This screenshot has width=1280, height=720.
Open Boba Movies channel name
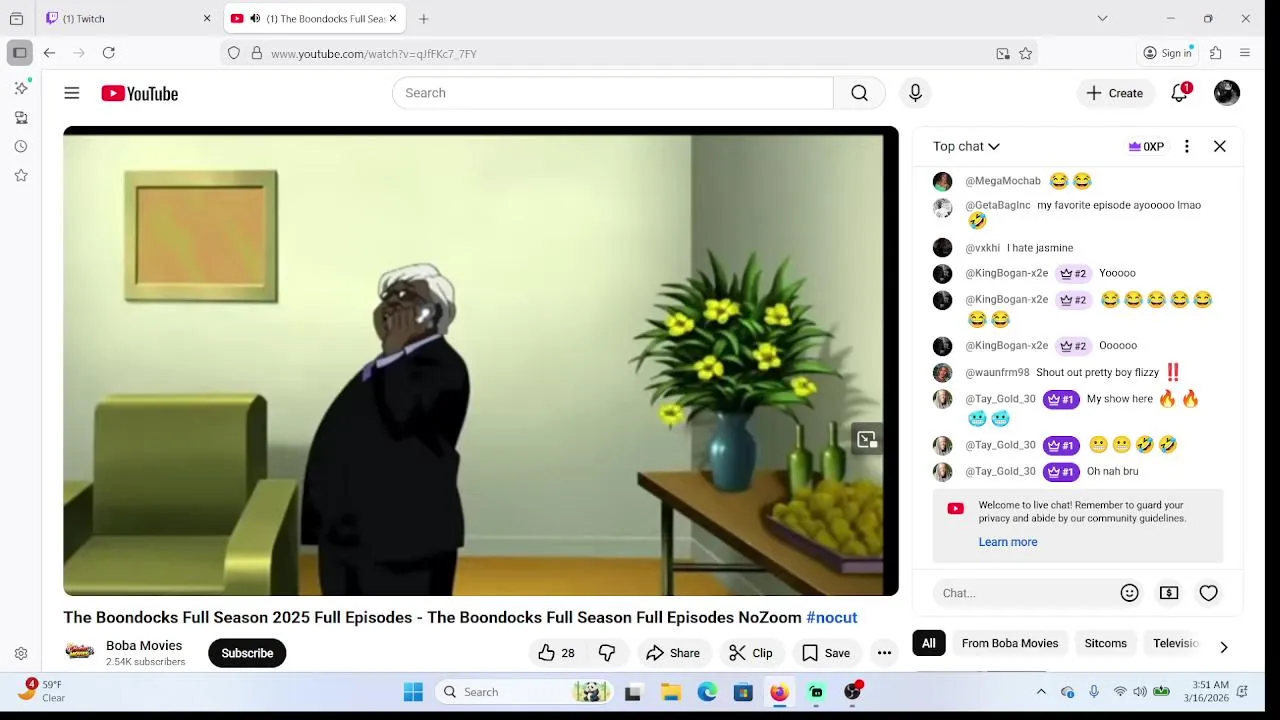click(144, 645)
